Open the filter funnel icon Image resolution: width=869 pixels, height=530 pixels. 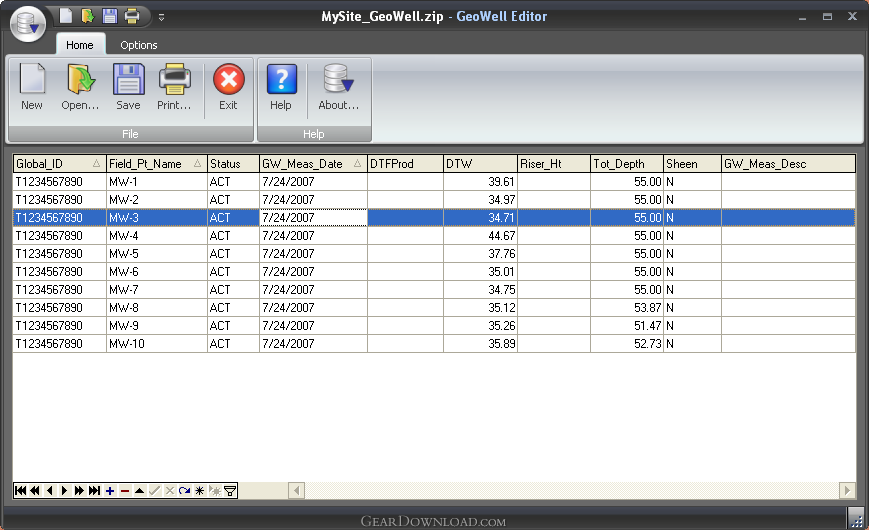(x=230, y=491)
